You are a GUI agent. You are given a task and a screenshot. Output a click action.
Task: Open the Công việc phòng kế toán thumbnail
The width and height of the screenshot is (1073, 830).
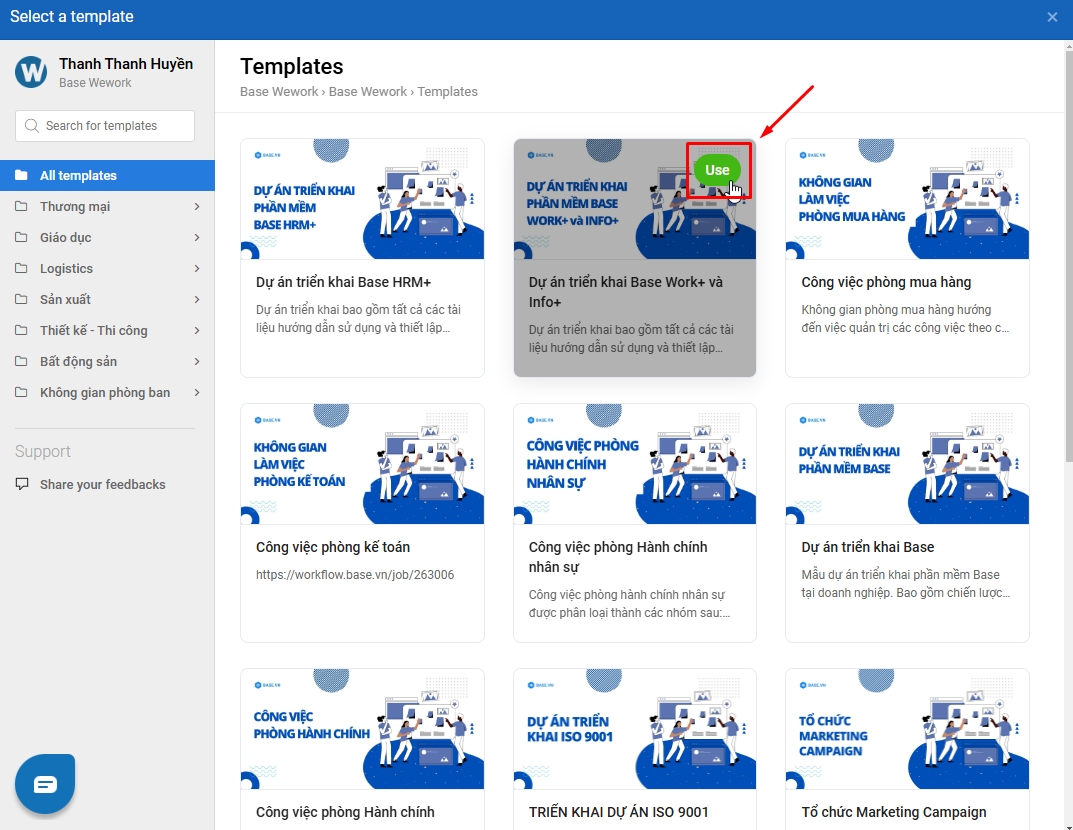coord(362,464)
